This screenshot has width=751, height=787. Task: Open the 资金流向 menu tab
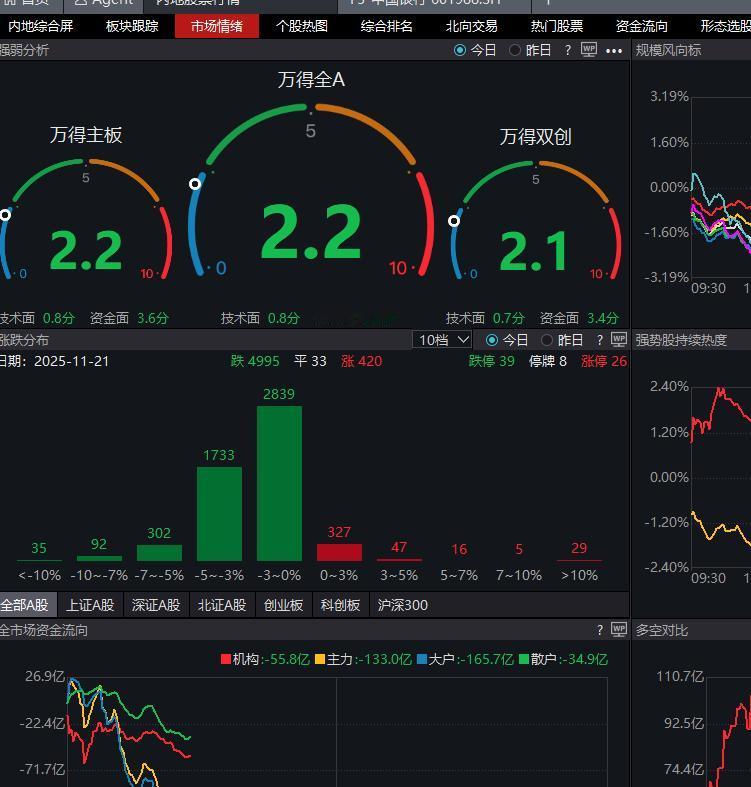click(x=642, y=26)
